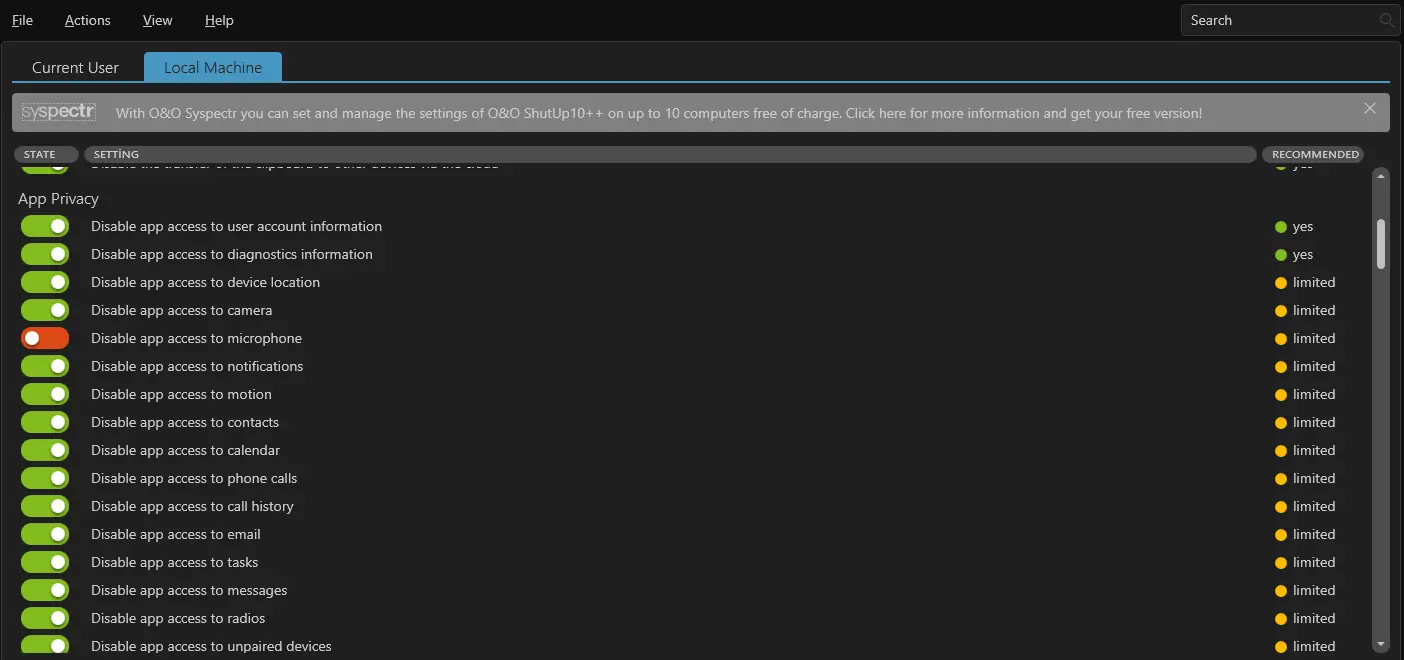Click "Disable app access to camera" text
The image size is (1404, 660).
(181, 310)
